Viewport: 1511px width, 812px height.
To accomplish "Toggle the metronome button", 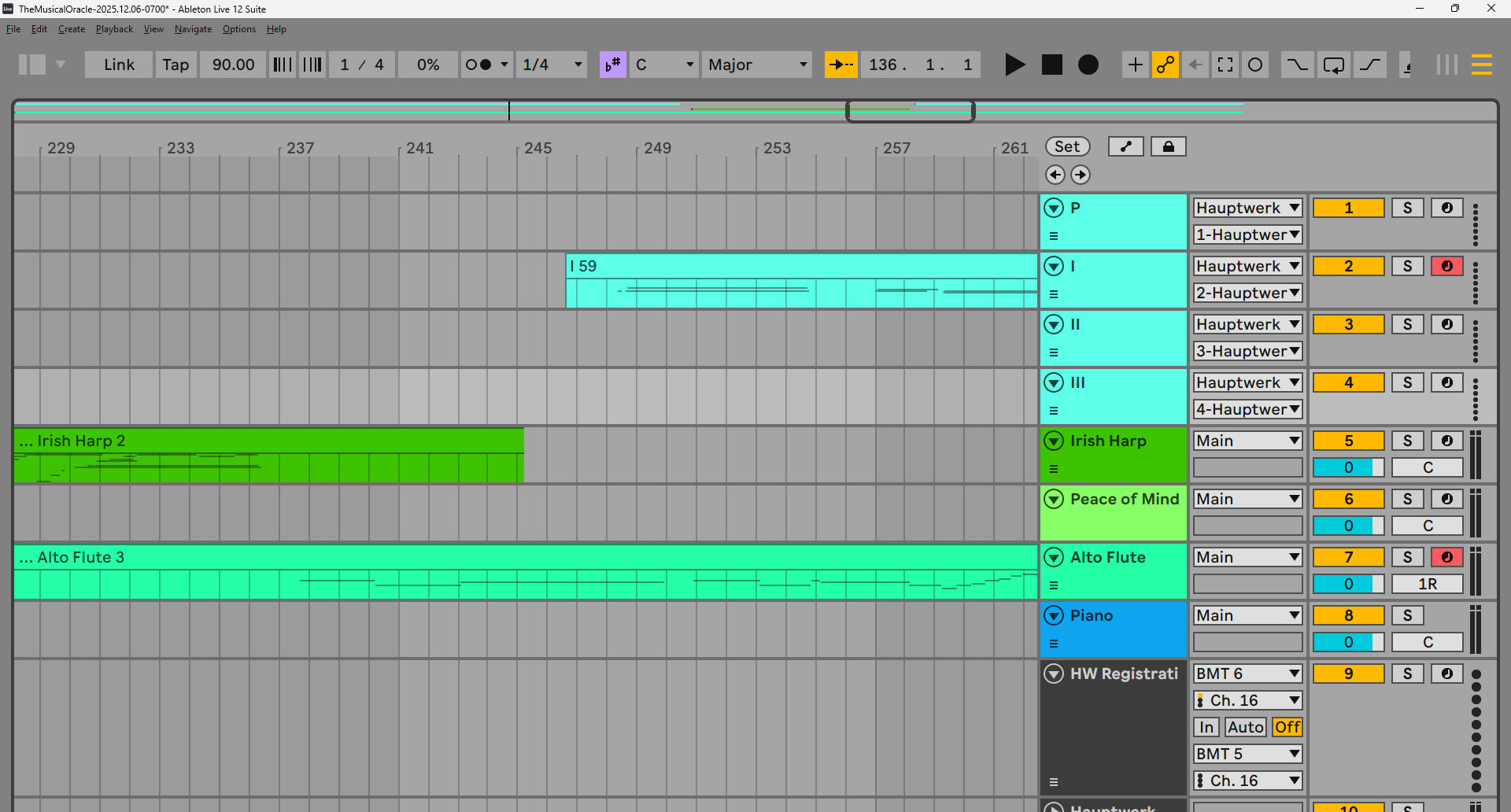I will [478, 65].
